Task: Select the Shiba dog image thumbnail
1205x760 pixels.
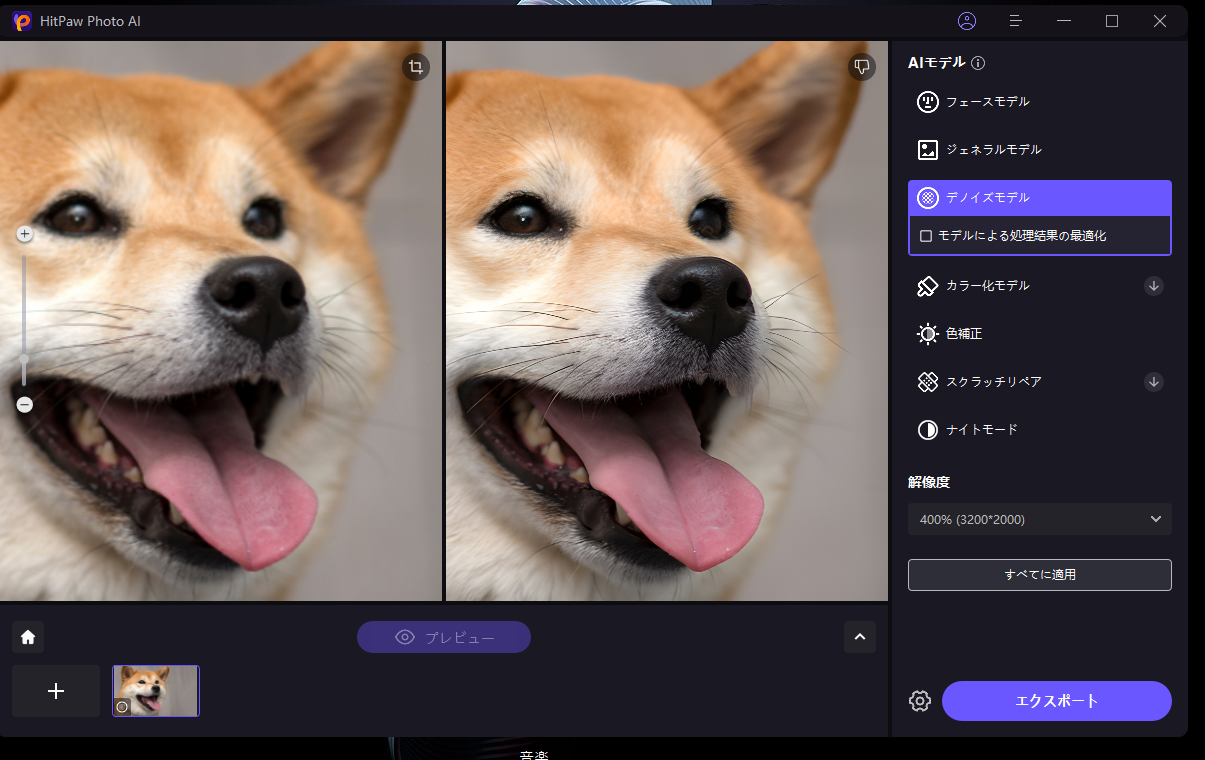Action: [156, 691]
